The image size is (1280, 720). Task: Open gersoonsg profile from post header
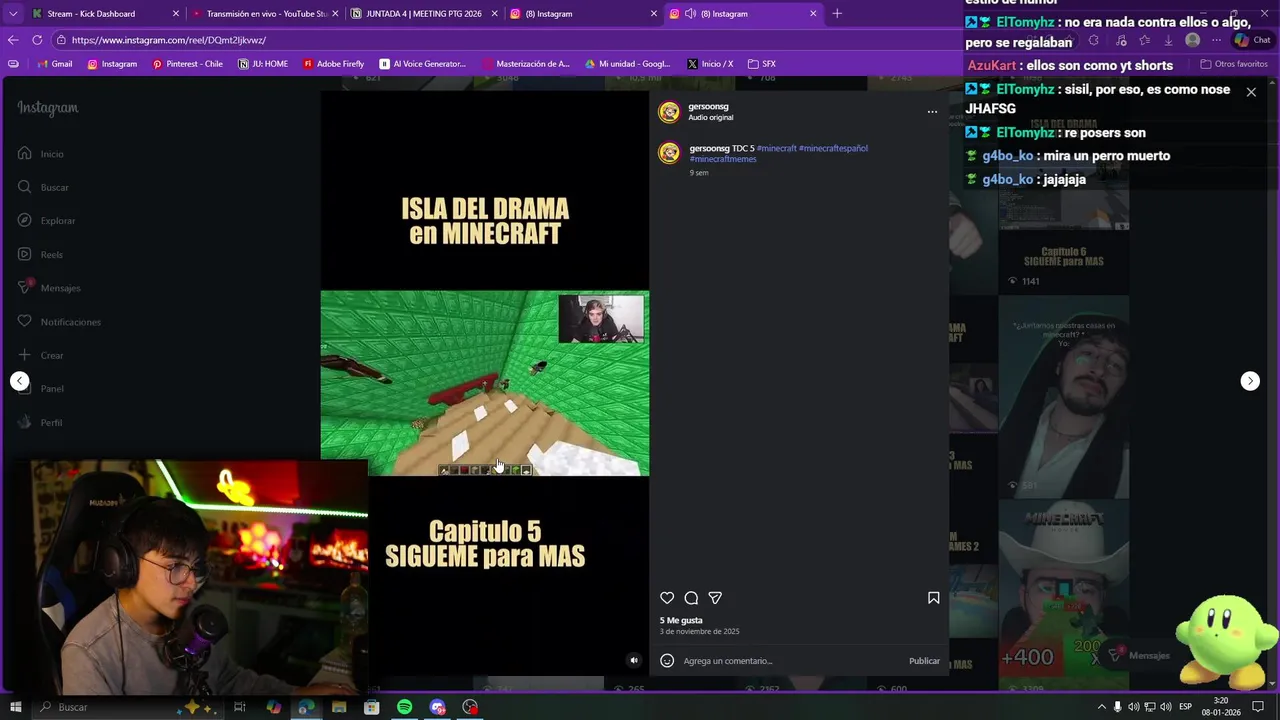tap(708, 106)
